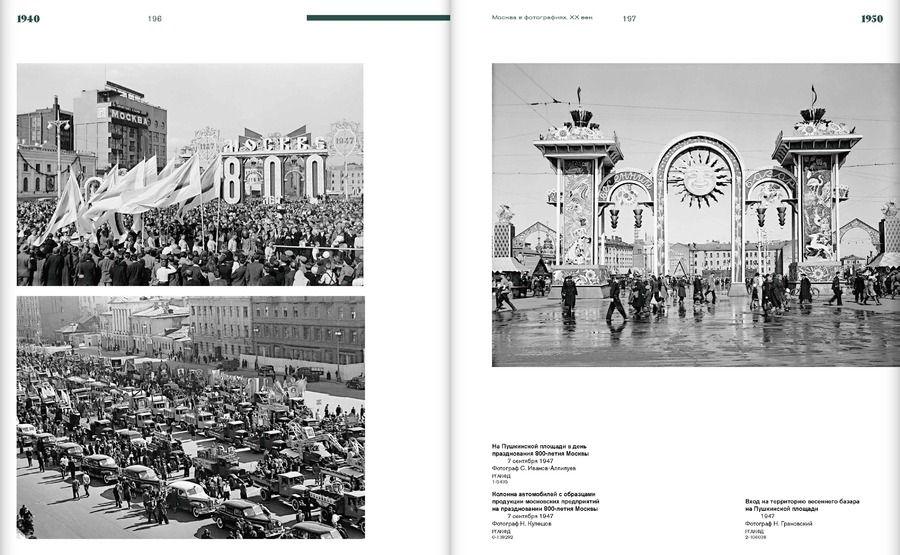The width and height of the screenshot is (900, 555).
Task: Click the first 7 сентября 1947 date
Action: 530,461
